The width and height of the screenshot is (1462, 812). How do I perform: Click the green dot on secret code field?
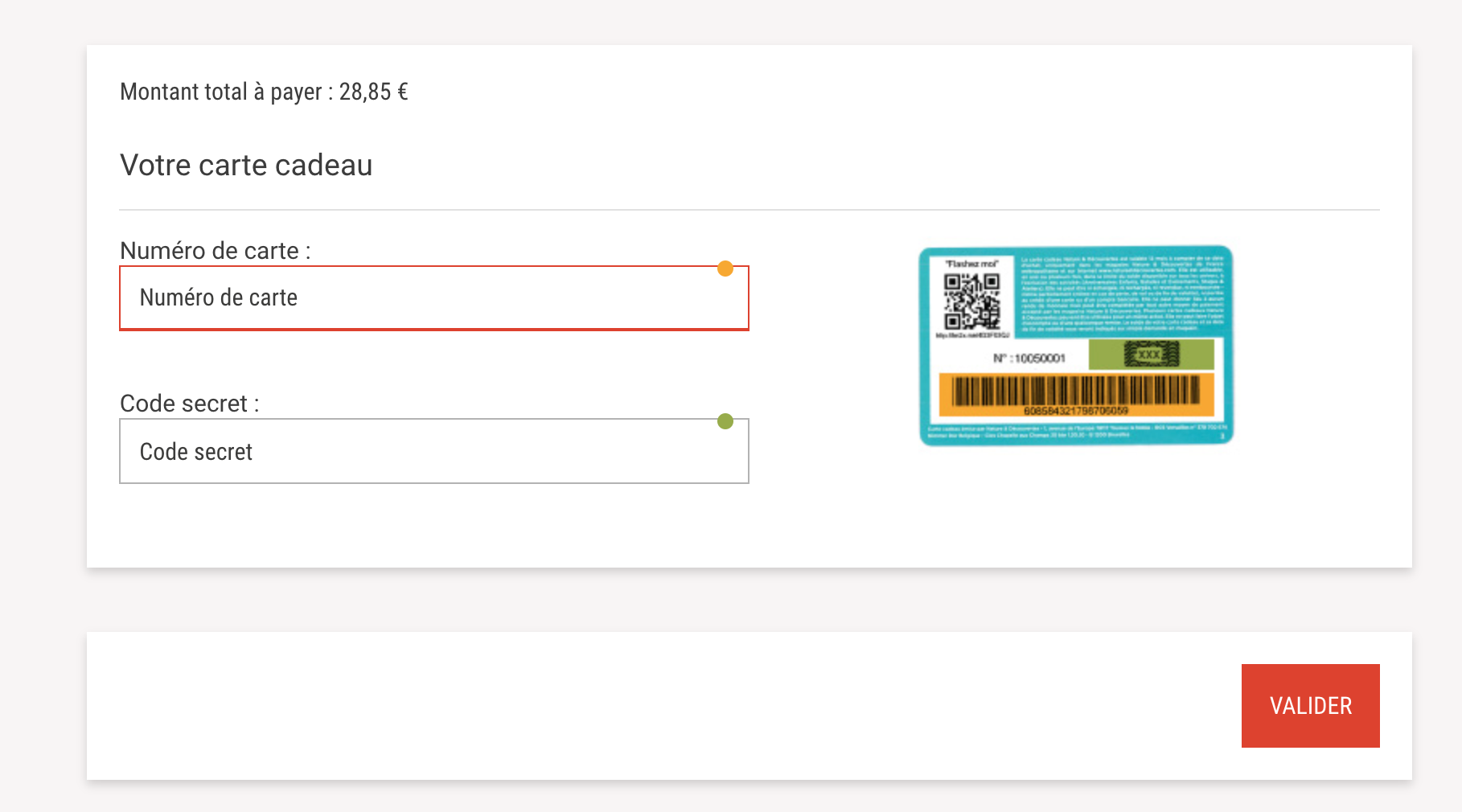tap(725, 421)
